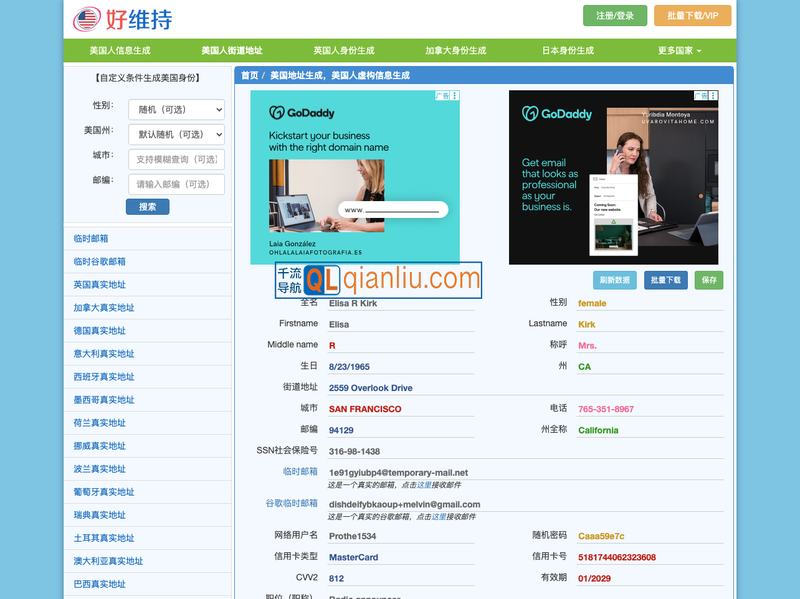The width and height of the screenshot is (800, 599).
Task: Switch to 加拿大身份生成 section
Action: coord(455,48)
